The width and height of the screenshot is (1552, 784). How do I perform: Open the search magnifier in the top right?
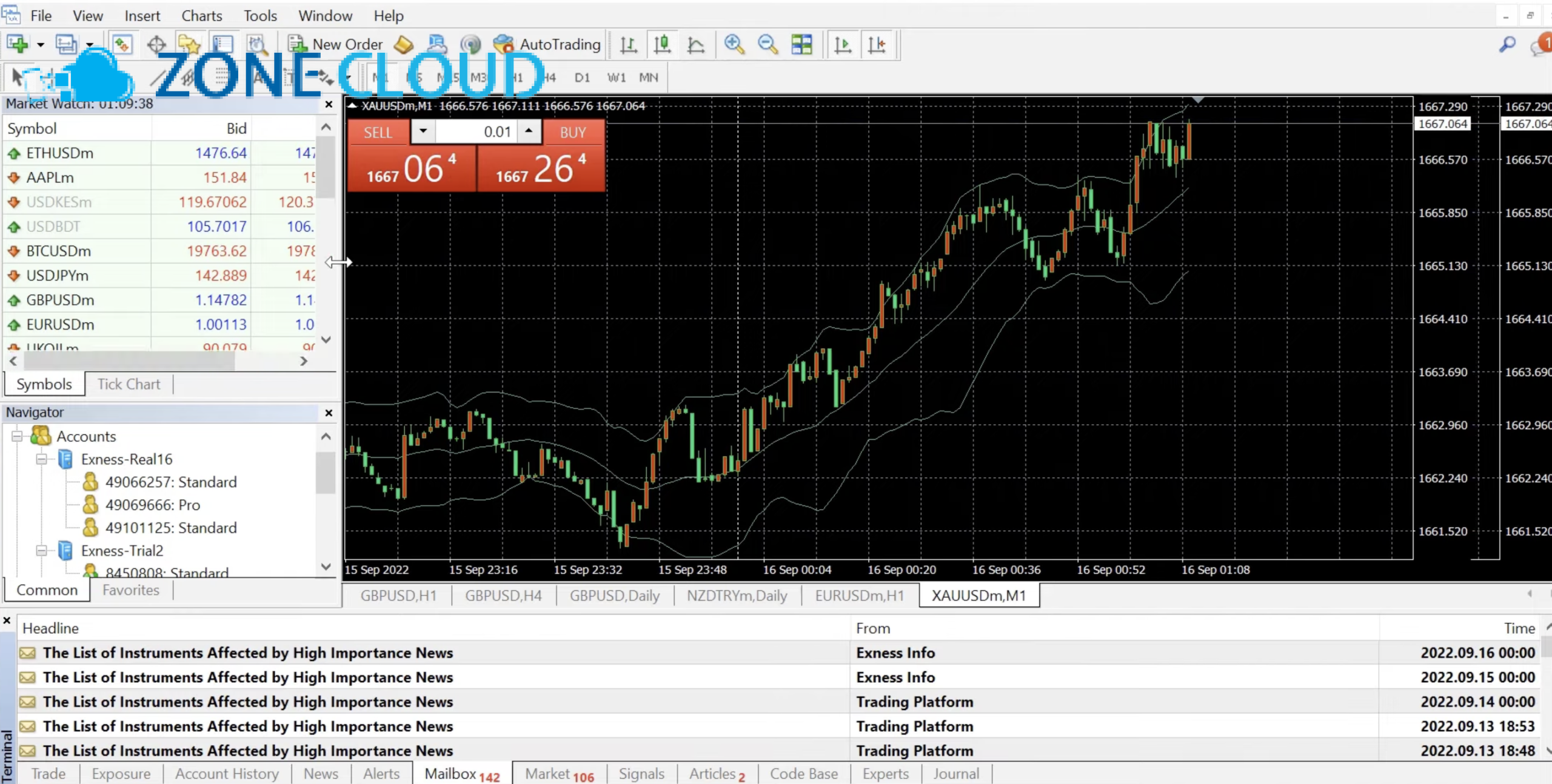point(1507,44)
